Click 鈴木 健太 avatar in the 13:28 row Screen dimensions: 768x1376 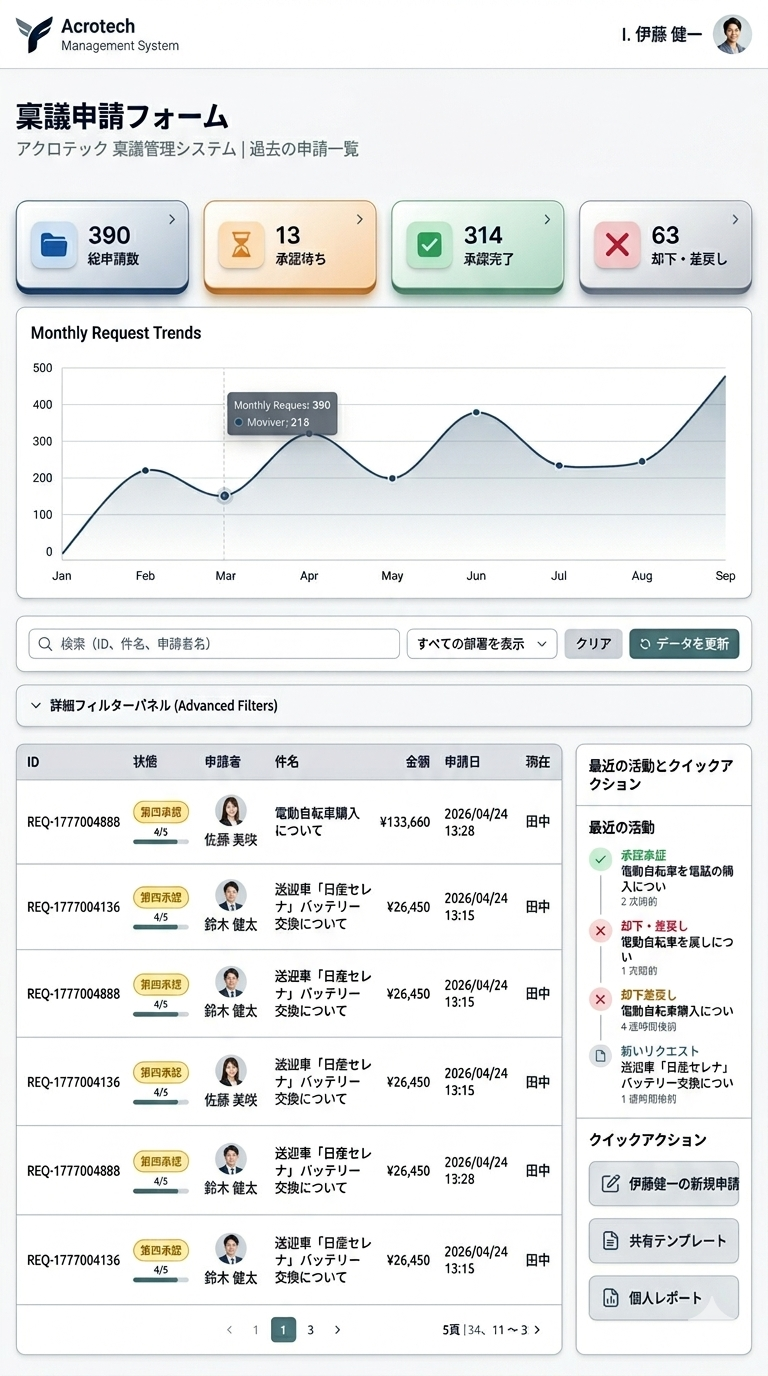(231, 1159)
